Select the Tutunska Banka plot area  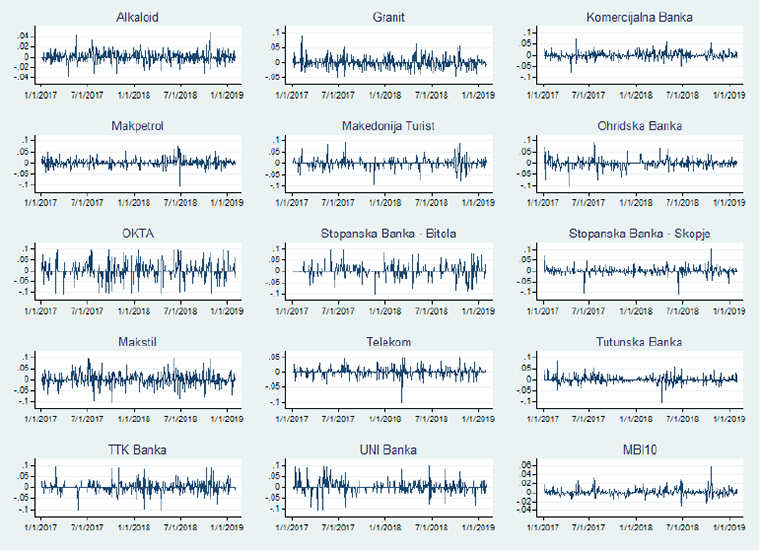point(640,379)
